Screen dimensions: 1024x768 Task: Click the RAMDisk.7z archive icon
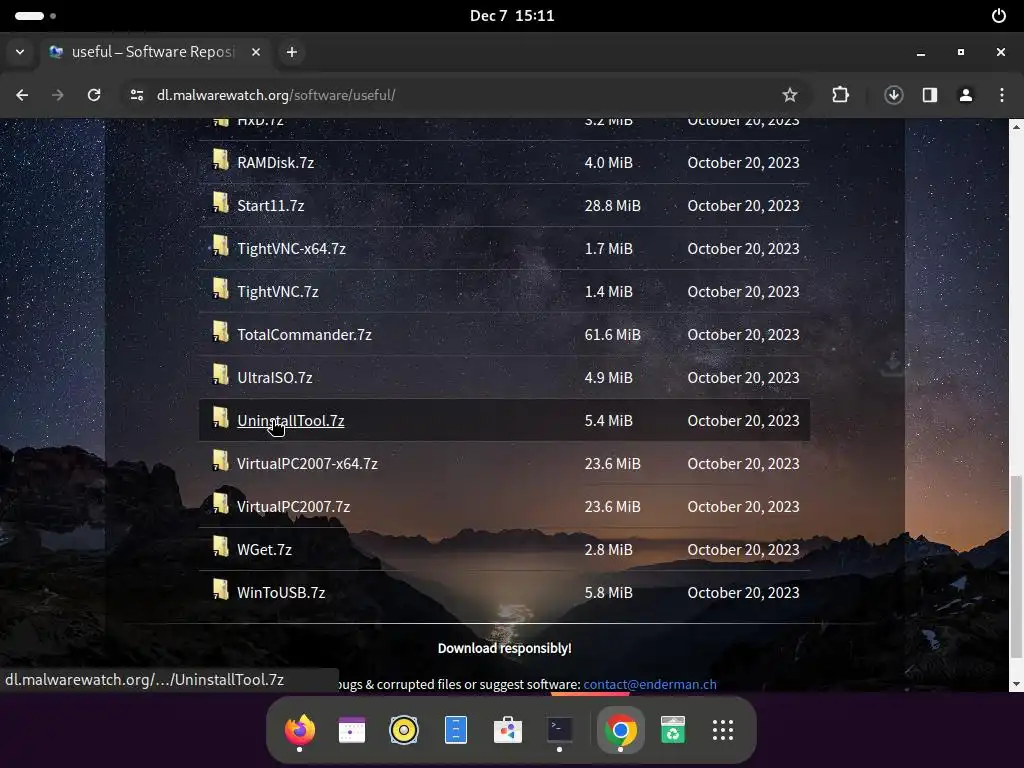221,161
